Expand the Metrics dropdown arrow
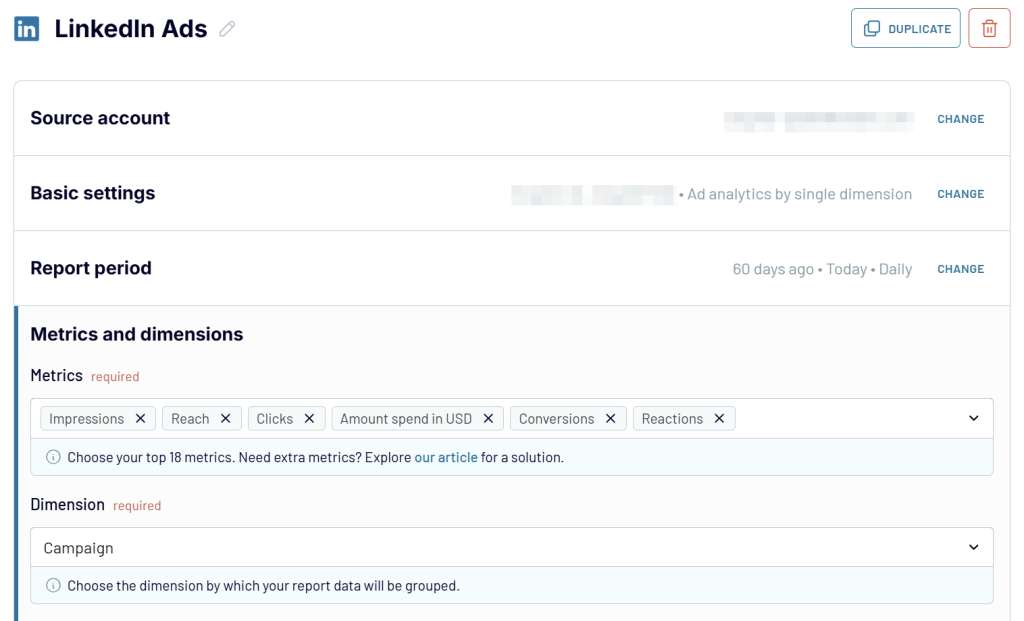The image size is (1024, 621). (x=973, y=418)
